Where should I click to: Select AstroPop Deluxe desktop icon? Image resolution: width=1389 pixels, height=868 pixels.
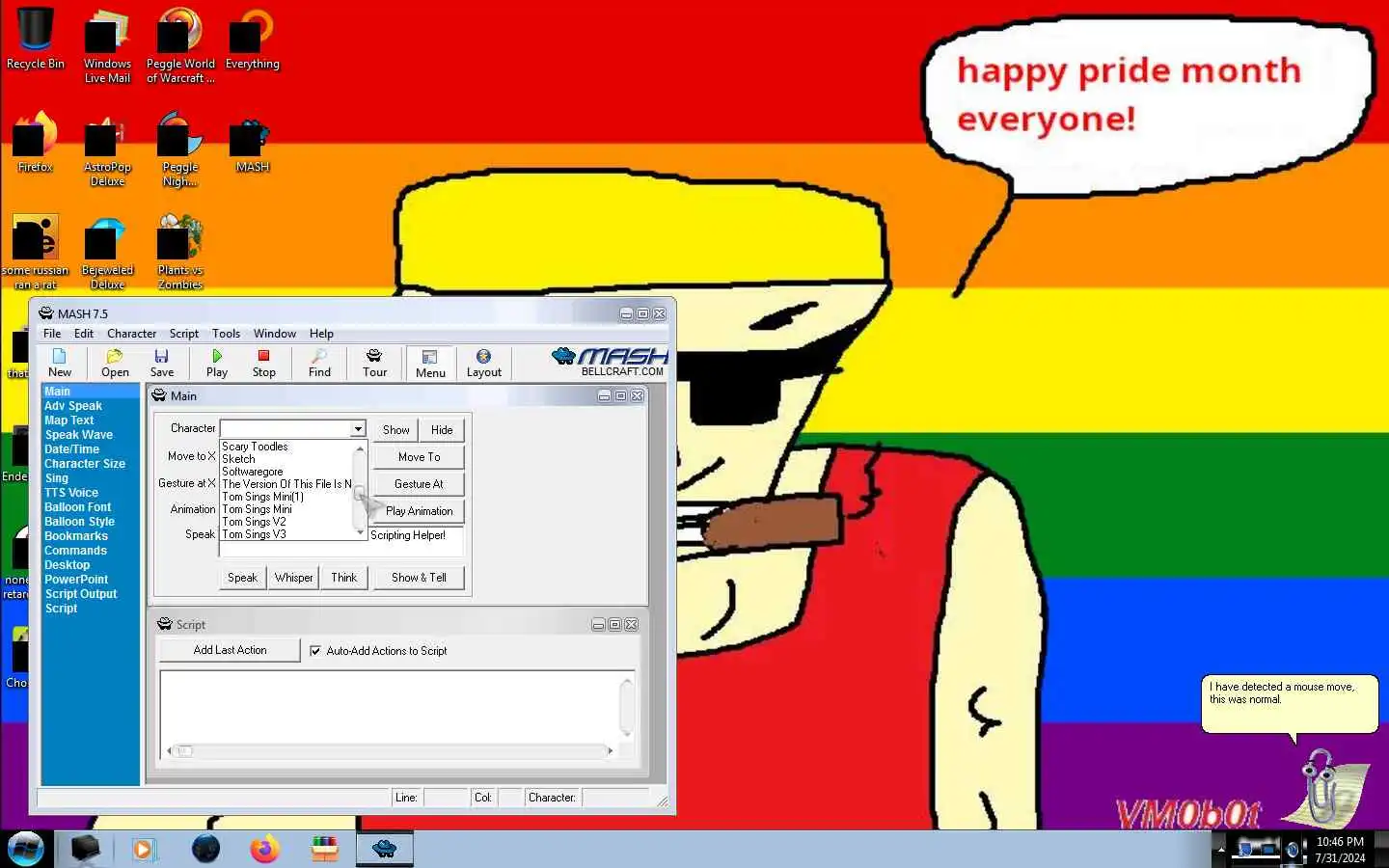[107, 149]
